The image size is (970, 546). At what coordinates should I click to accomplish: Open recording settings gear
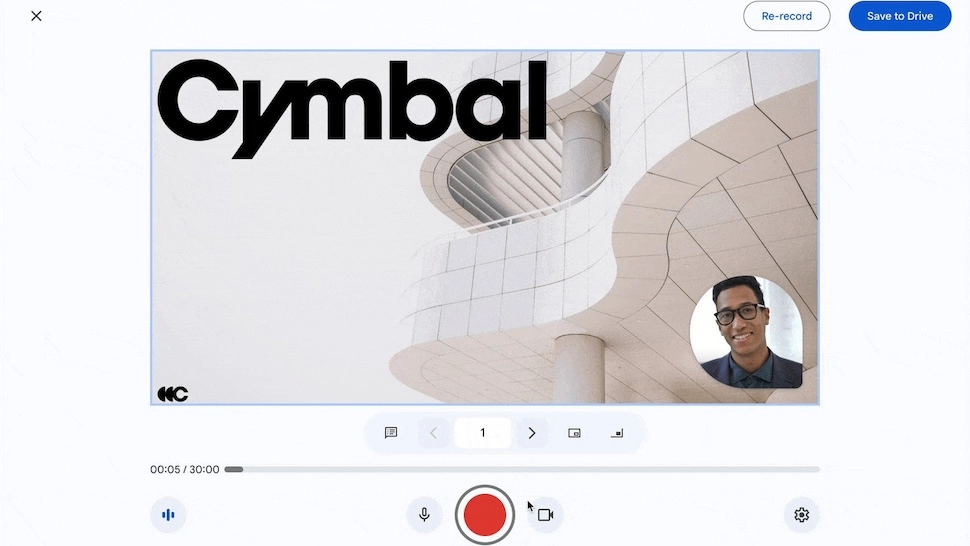click(801, 514)
